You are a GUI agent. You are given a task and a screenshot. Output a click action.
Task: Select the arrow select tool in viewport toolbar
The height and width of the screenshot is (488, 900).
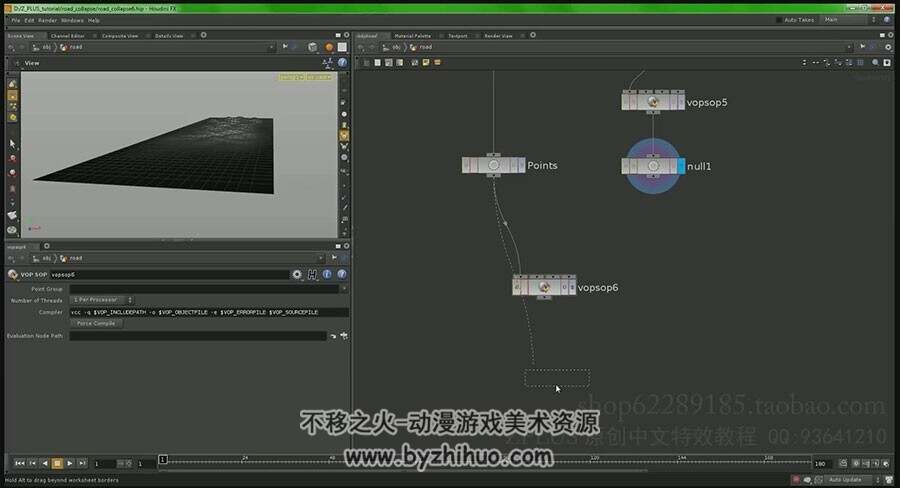[12, 143]
